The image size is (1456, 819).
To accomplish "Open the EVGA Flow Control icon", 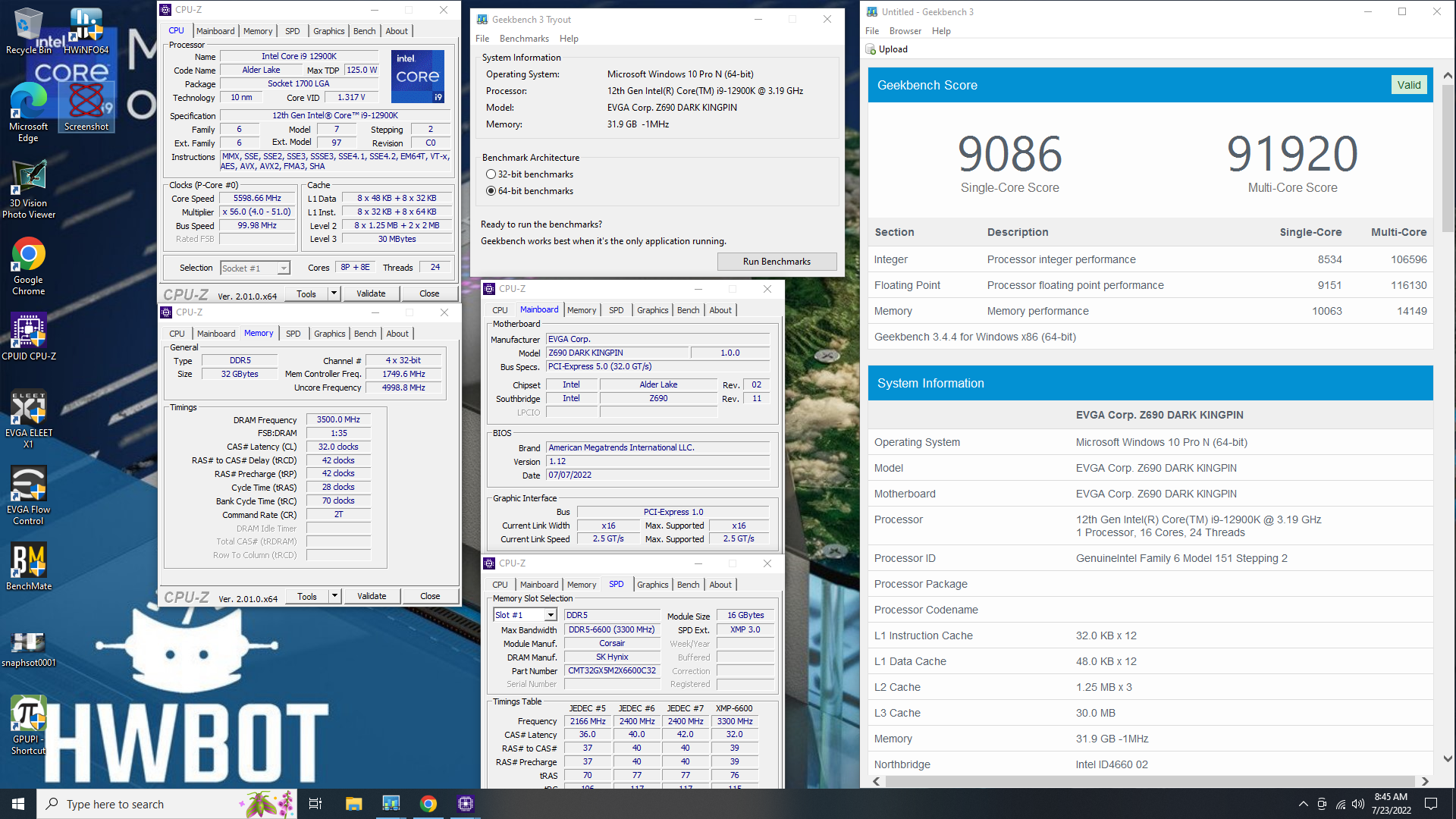I will click(29, 495).
